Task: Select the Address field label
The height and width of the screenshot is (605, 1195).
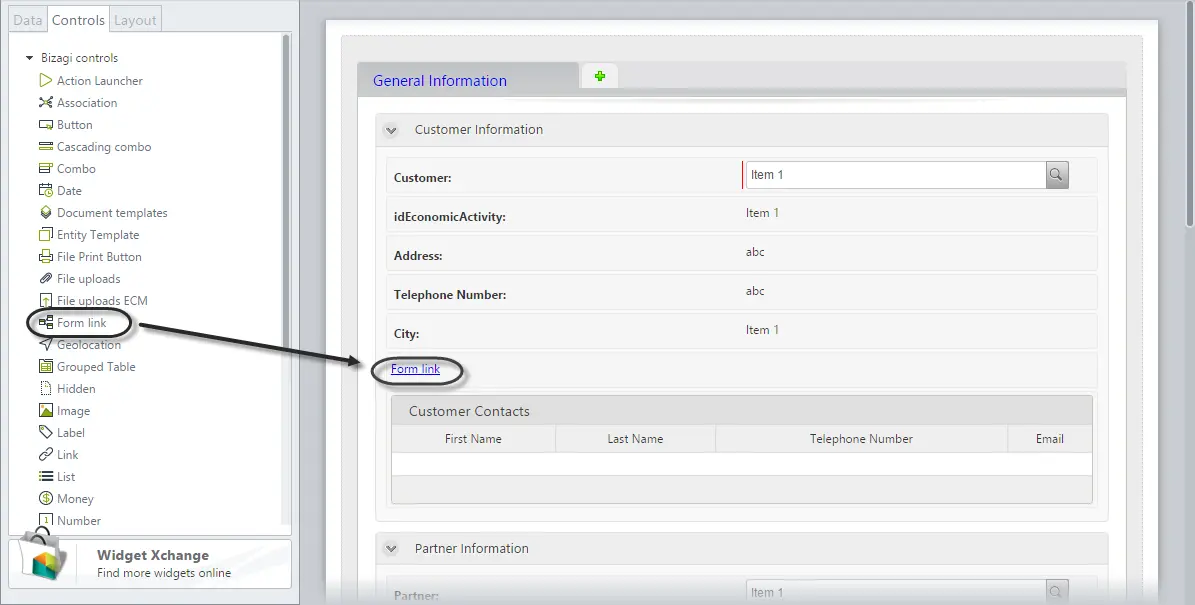Action: point(418,256)
